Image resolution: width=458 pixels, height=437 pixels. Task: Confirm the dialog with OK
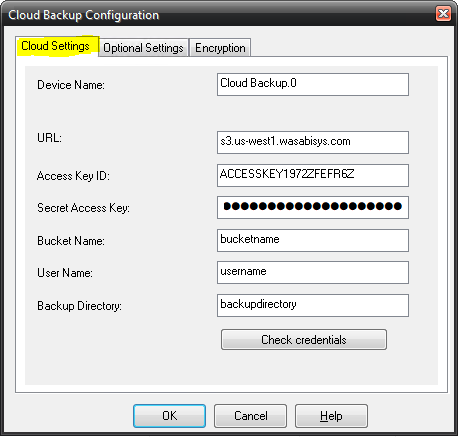tap(169, 416)
